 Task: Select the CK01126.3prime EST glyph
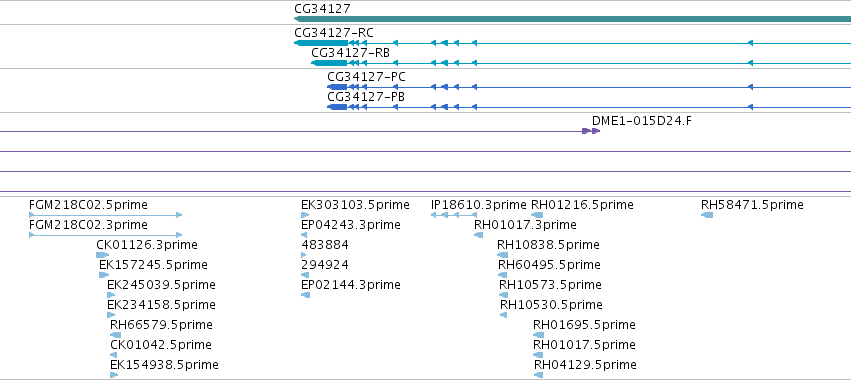pyautogui.click(x=103, y=255)
